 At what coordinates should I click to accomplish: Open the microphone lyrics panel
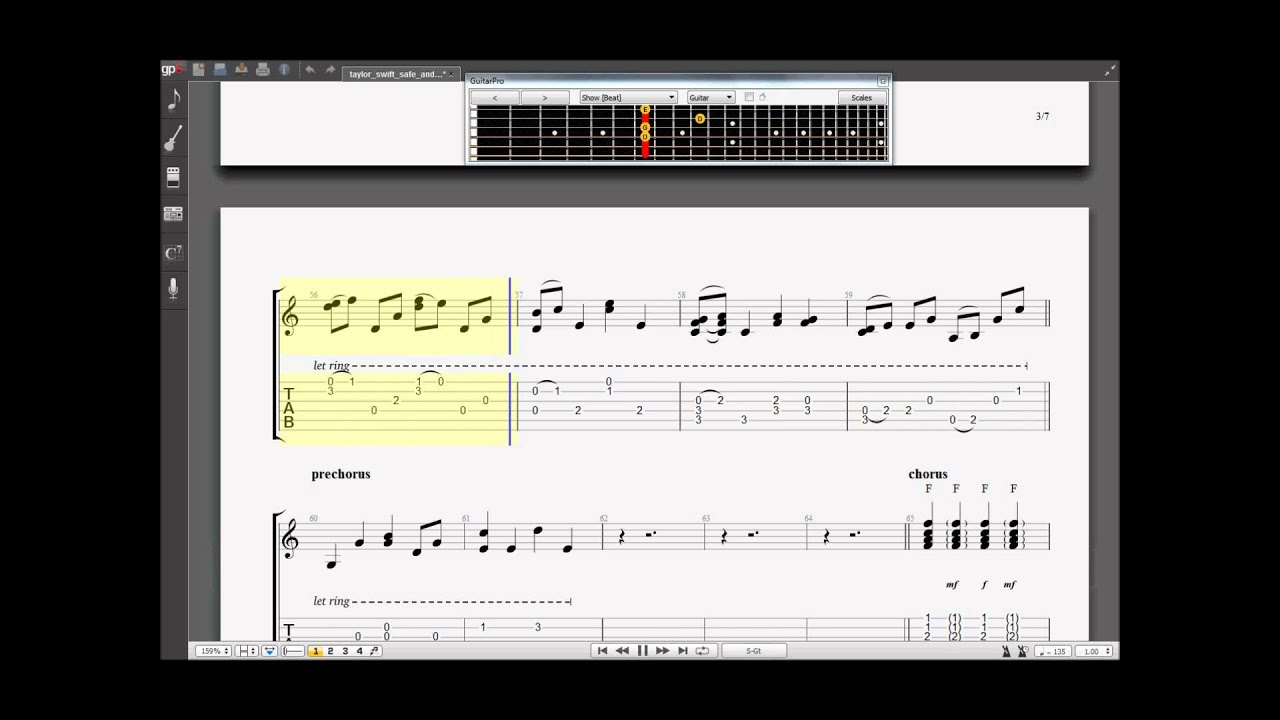[173, 289]
